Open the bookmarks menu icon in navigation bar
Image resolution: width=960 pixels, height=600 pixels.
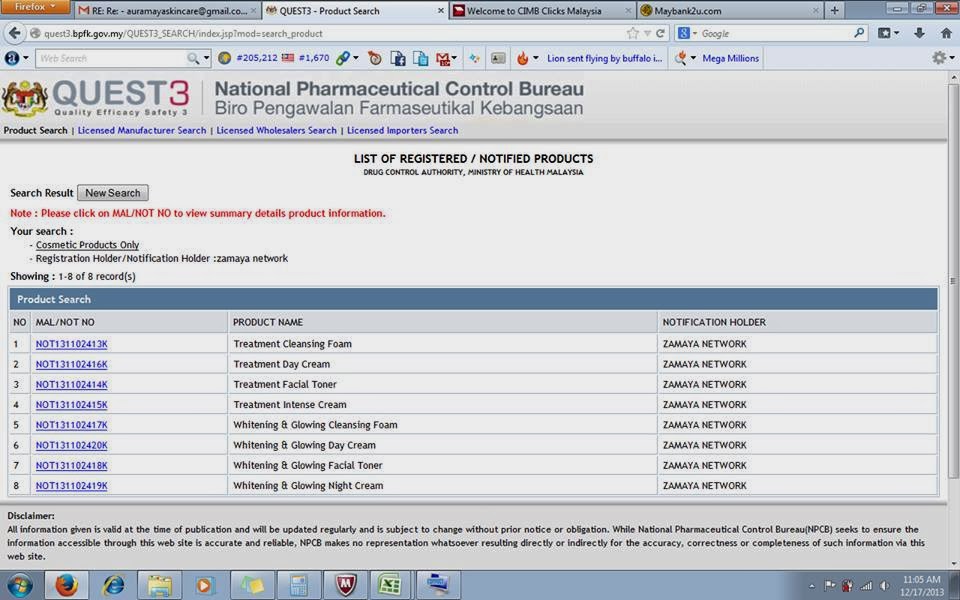[884, 33]
